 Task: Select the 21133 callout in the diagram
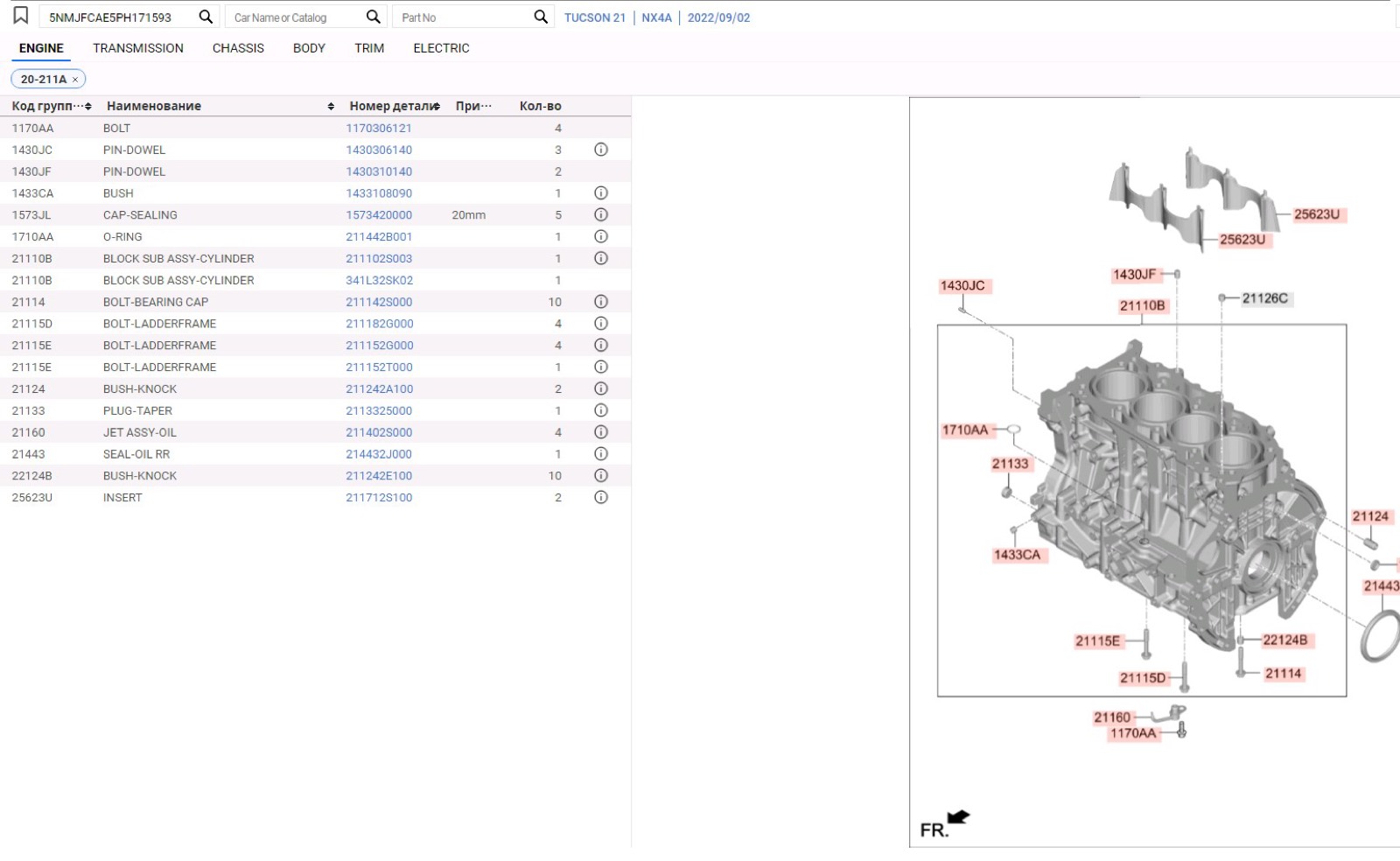(1010, 464)
